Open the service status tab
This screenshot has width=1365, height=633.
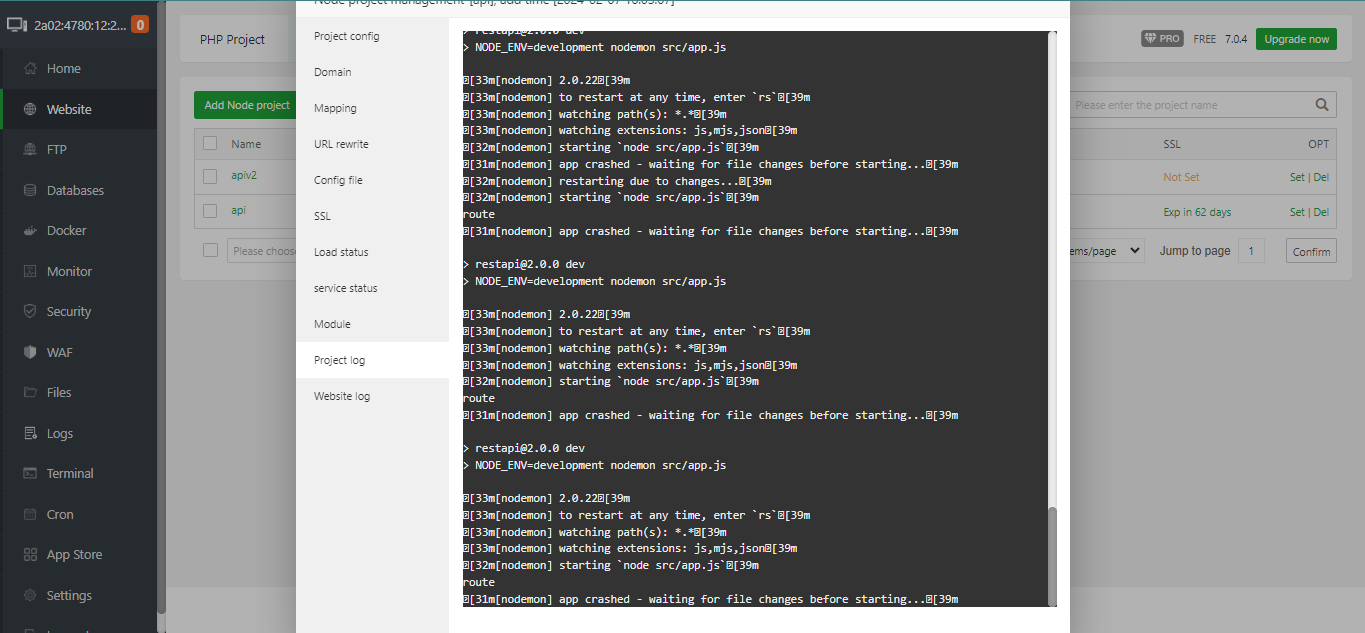click(x=346, y=288)
